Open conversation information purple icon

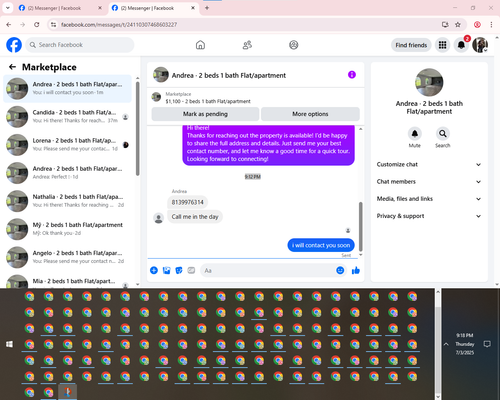[352, 75]
